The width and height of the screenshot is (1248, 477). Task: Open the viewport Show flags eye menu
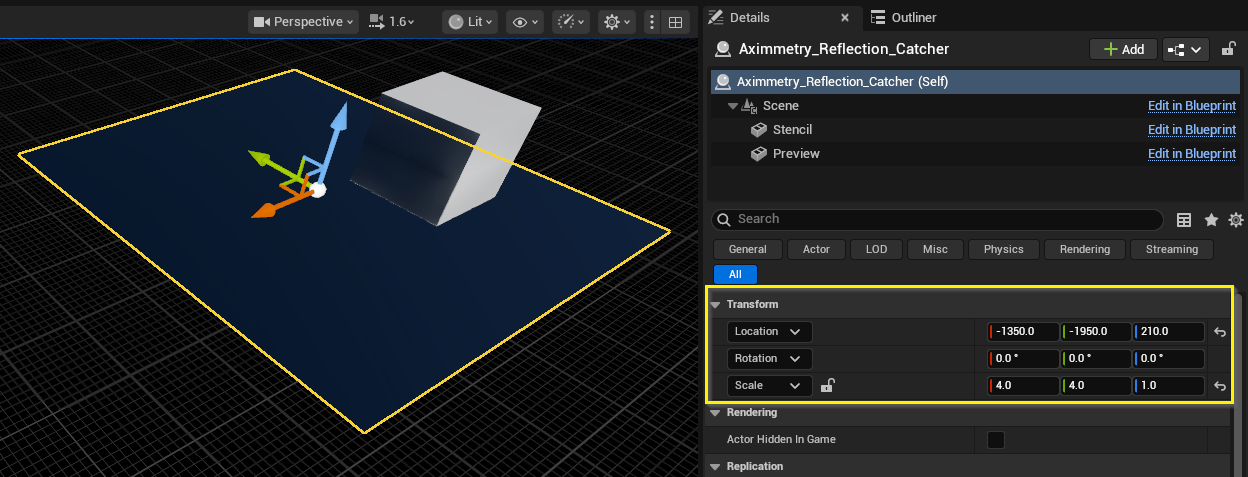pyautogui.click(x=525, y=22)
